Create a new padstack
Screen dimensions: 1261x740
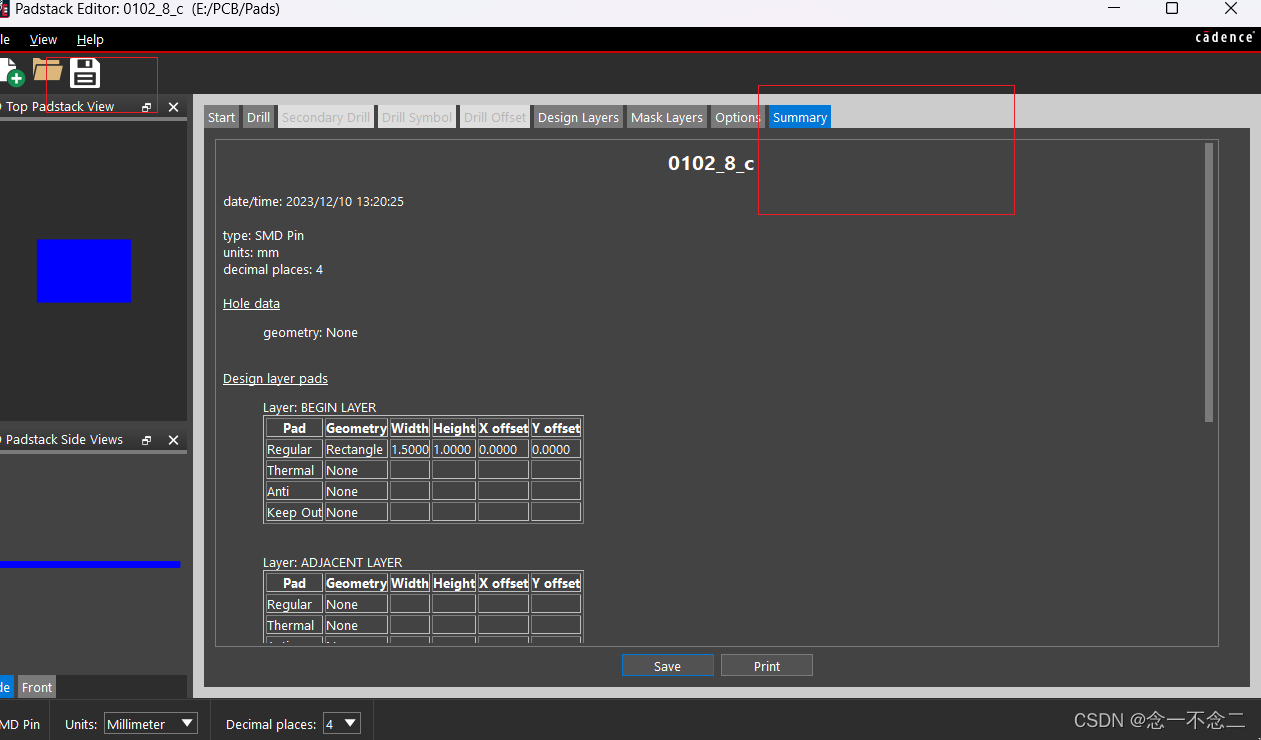(x=10, y=71)
